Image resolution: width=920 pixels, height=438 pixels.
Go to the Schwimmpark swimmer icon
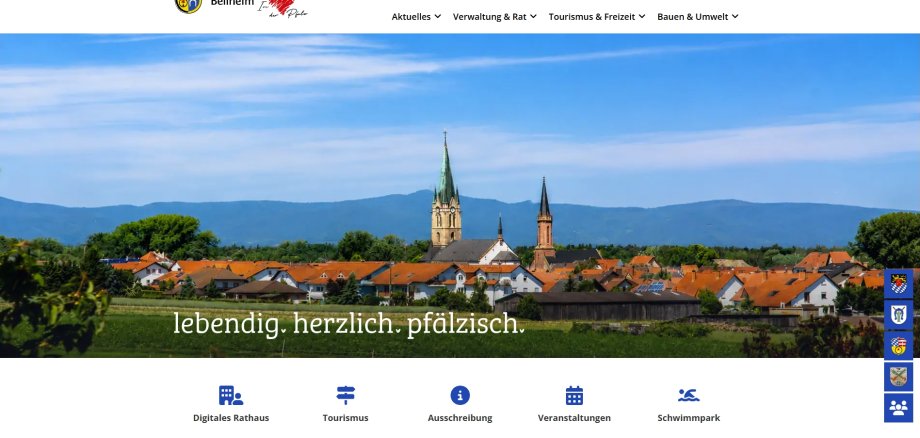[x=689, y=395]
